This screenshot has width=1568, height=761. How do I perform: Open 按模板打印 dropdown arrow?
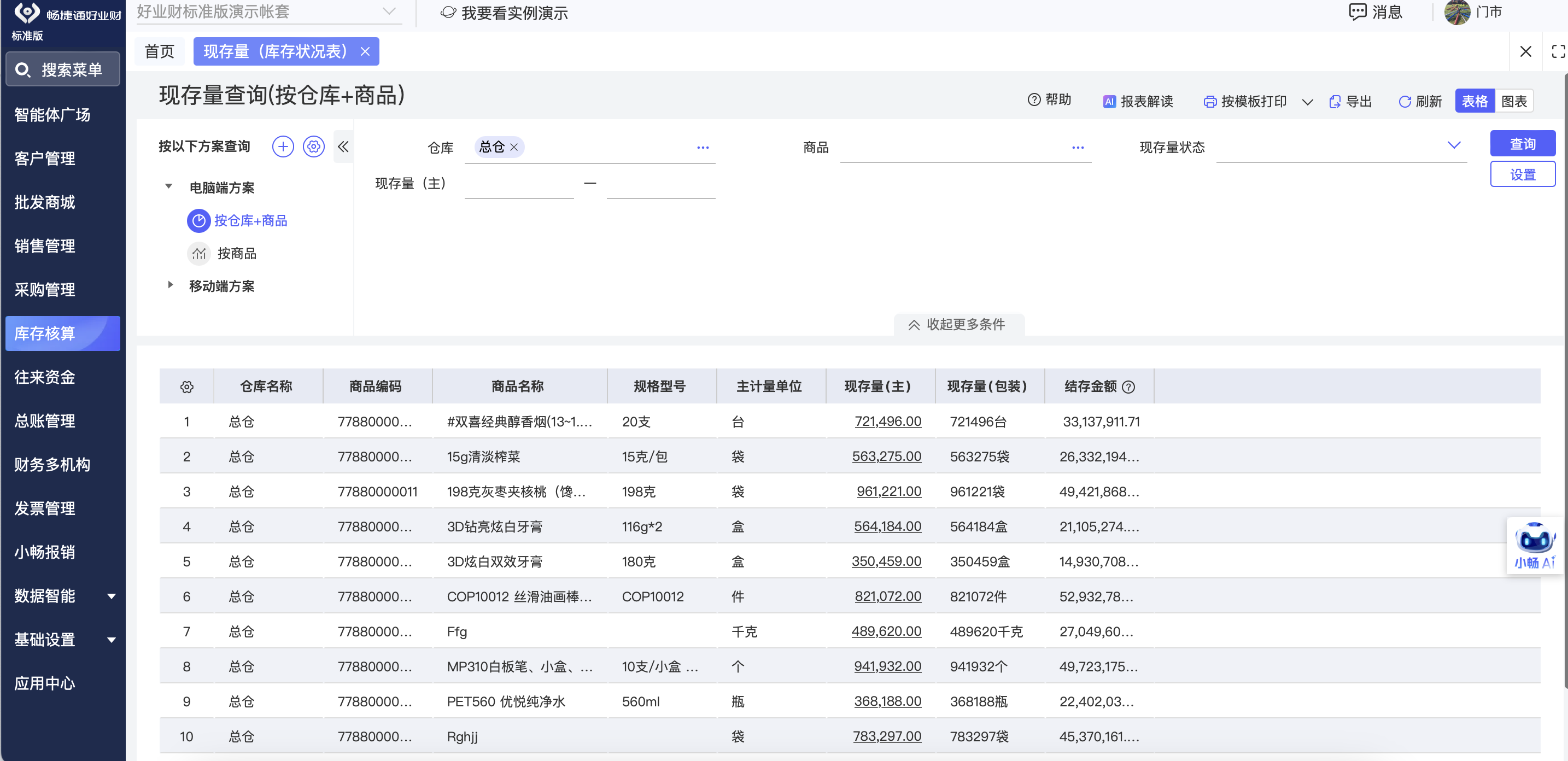pyautogui.click(x=1307, y=102)
